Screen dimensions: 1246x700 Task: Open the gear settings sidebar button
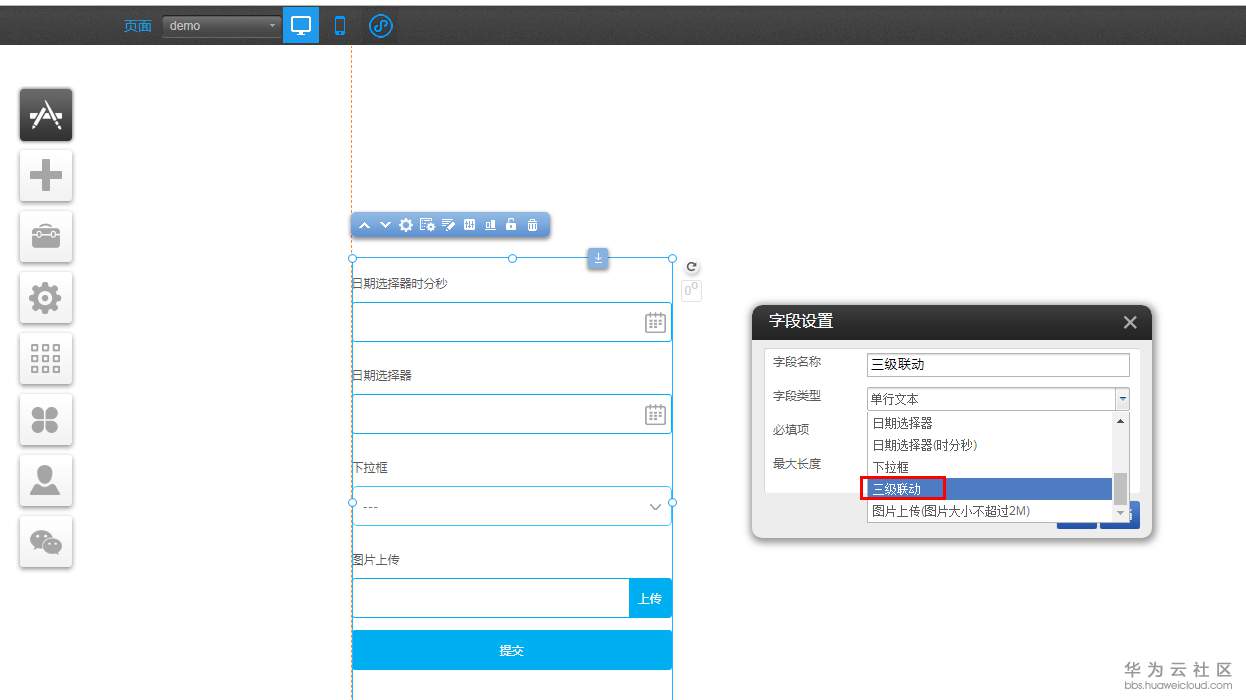[46, 298]
